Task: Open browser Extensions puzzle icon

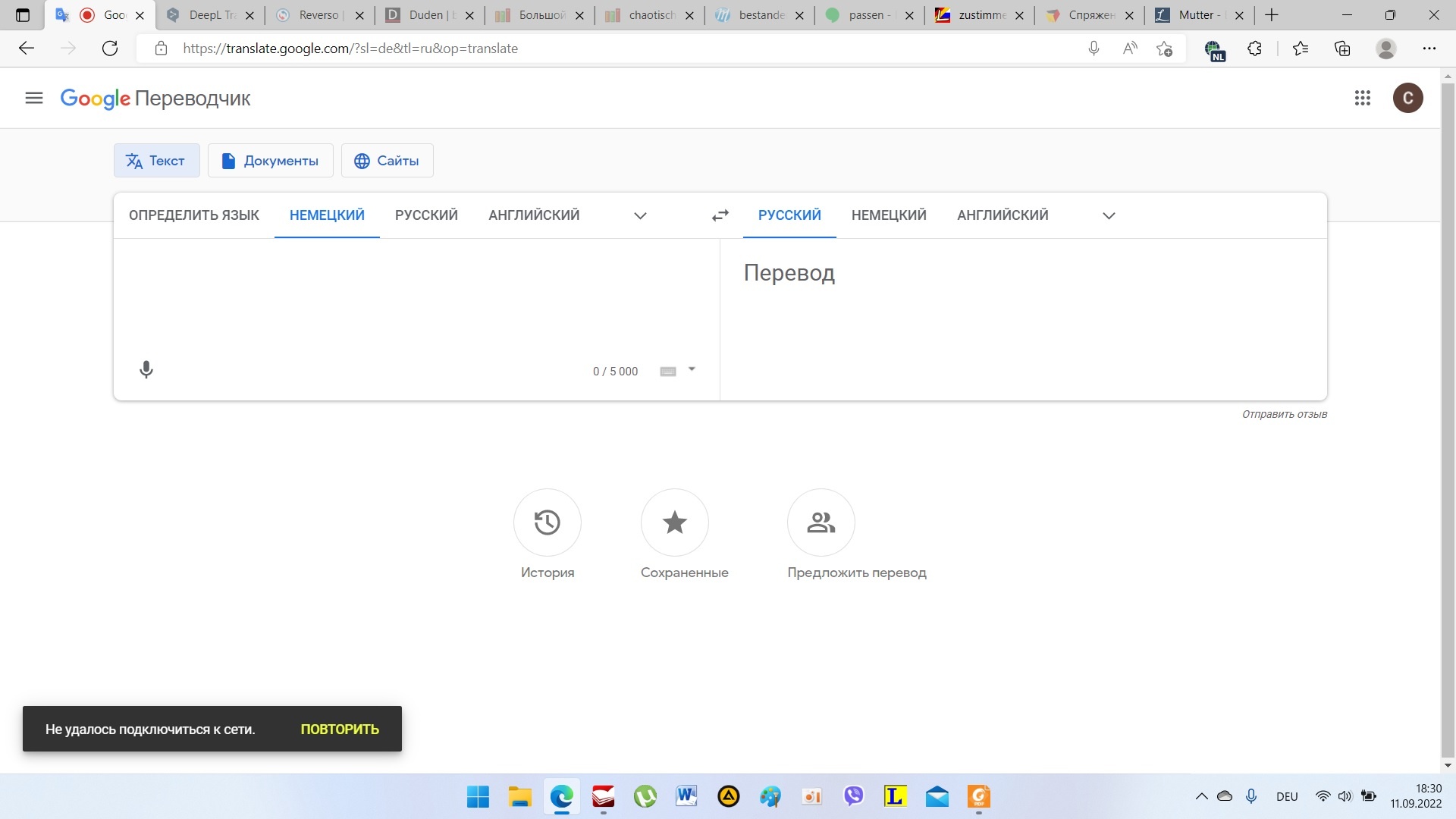Action: 1254,49
